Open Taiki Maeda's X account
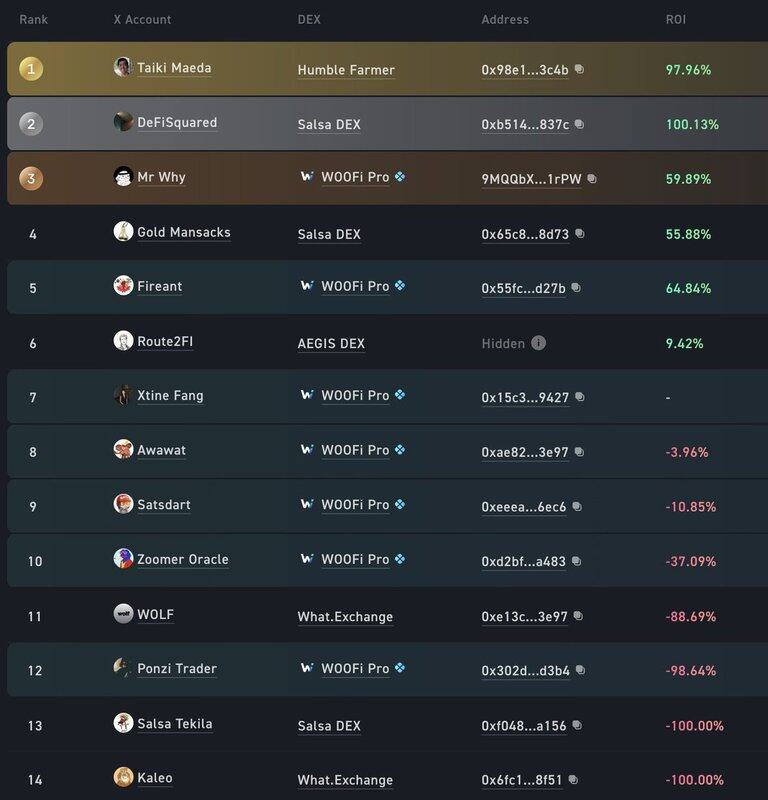 [174, 68]
